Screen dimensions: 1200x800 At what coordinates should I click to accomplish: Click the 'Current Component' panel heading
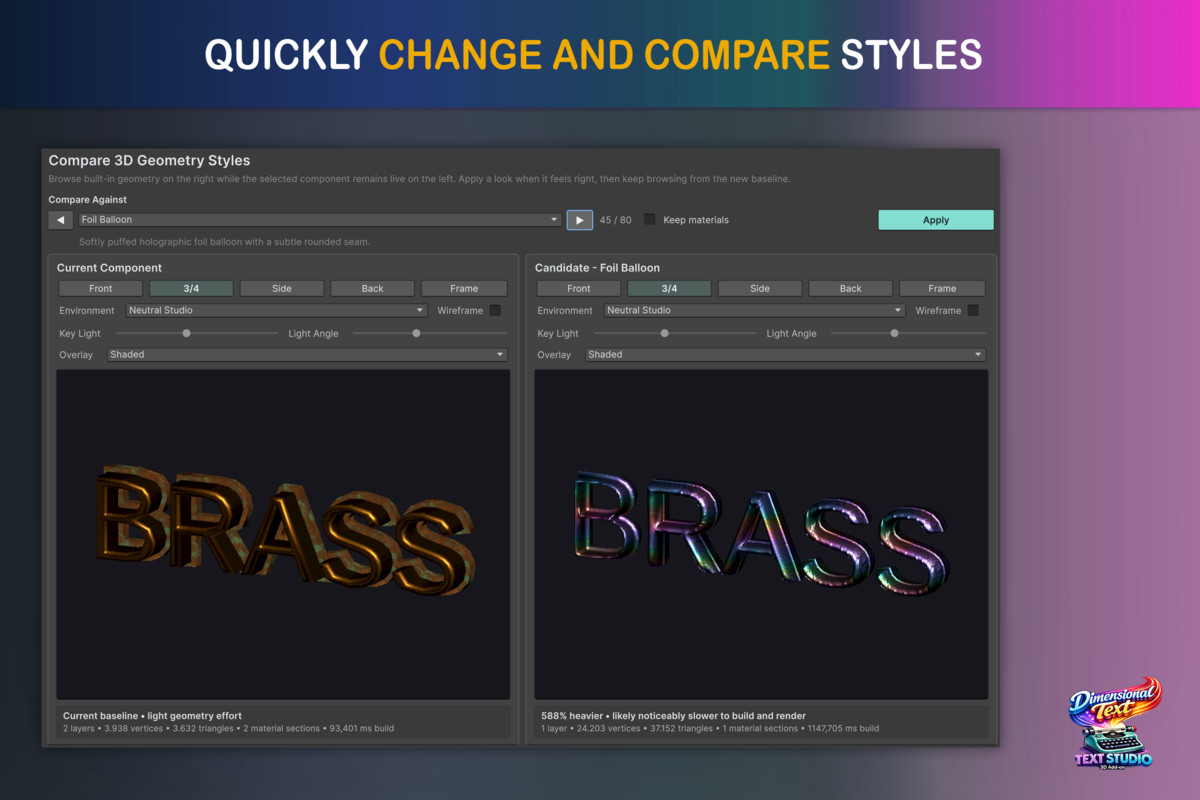(109, 268)
